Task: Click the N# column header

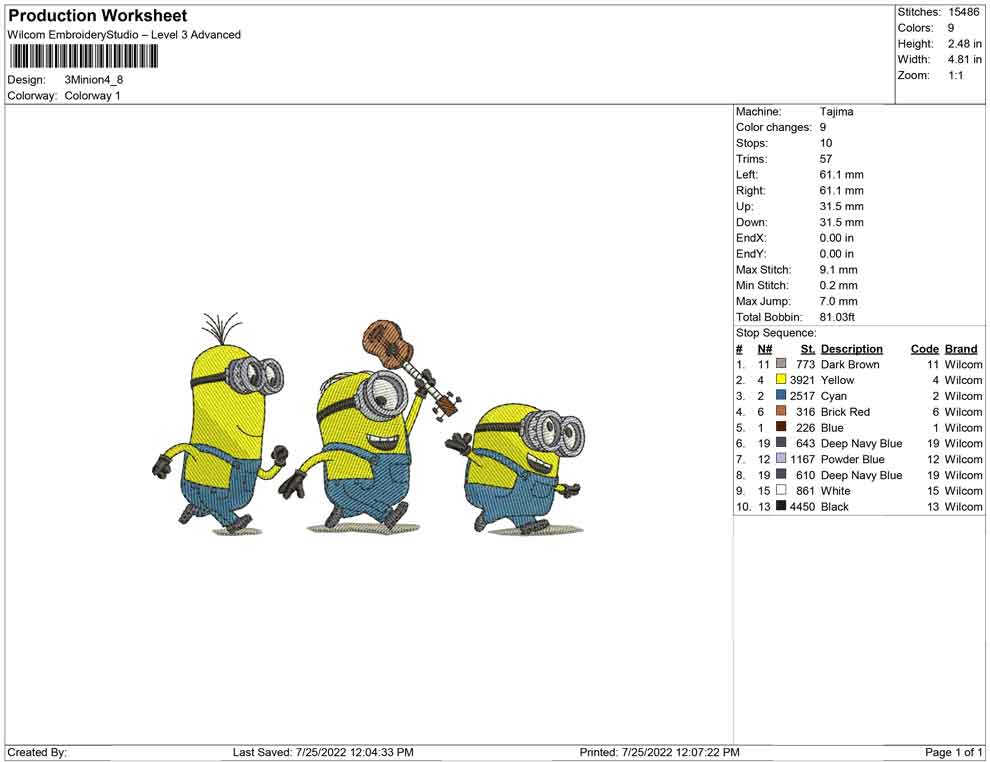Action: tap(765, 349)
